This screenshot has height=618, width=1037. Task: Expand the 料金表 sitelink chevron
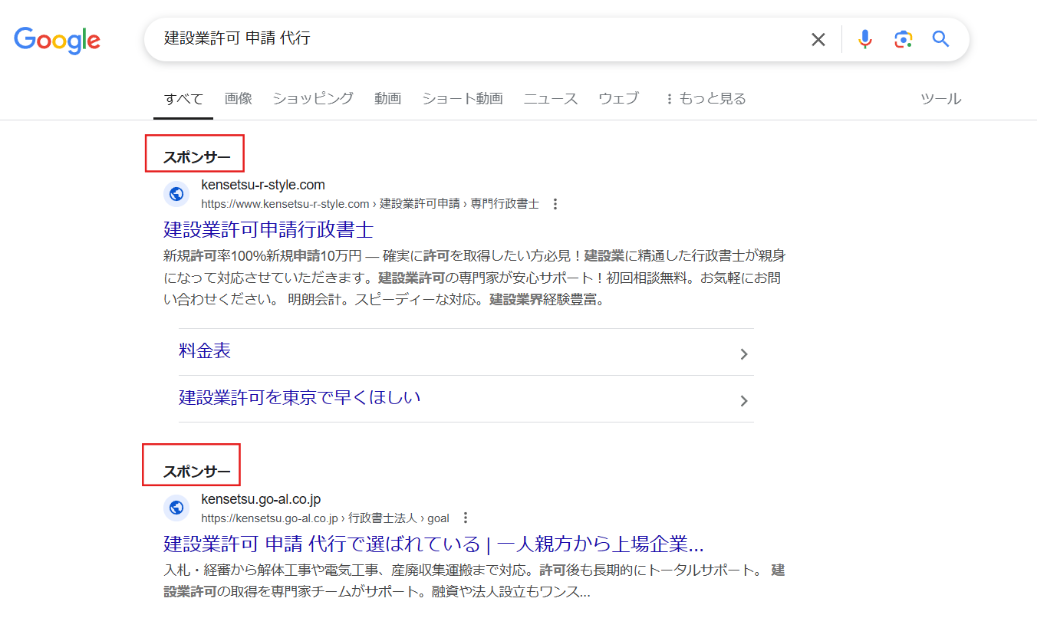[x=743, y=353]
